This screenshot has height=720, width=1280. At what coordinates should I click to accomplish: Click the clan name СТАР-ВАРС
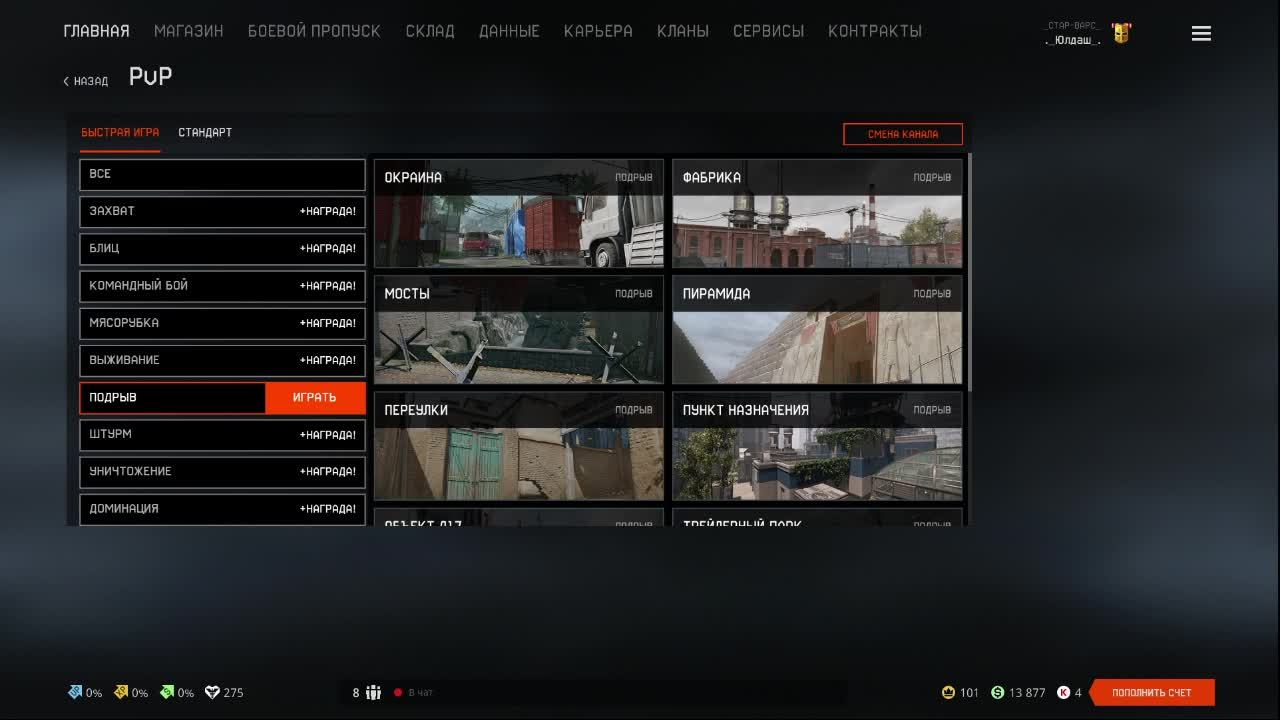tap(1072, 25)
